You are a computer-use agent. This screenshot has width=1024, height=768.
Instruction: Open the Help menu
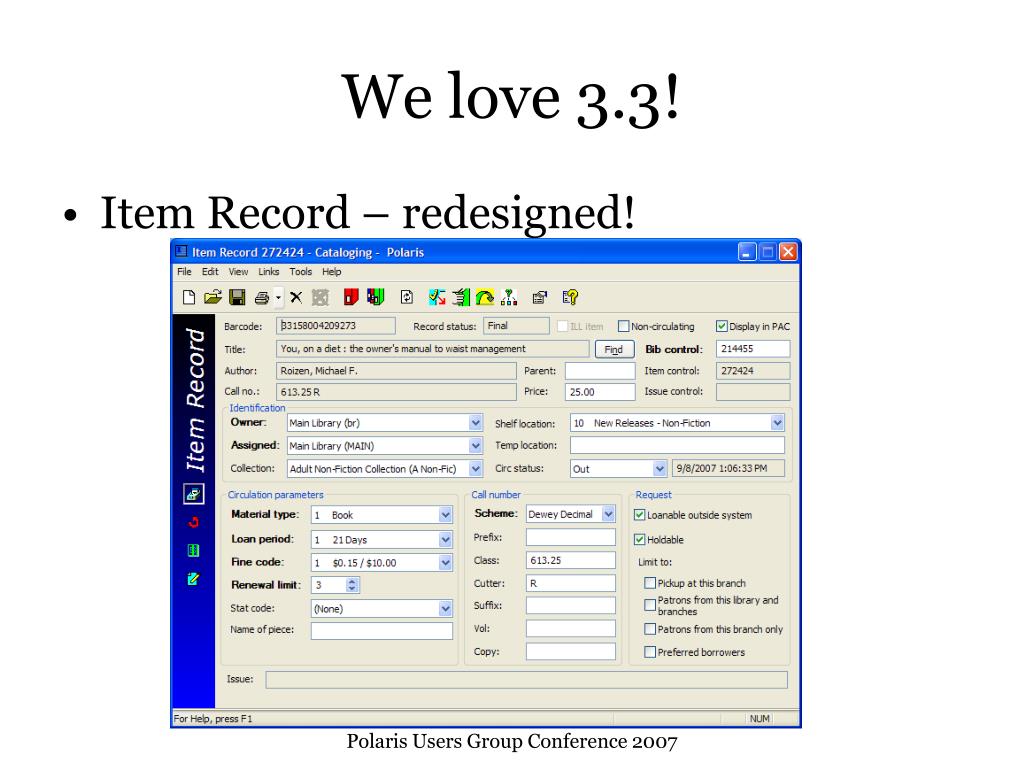click(331, 272)
